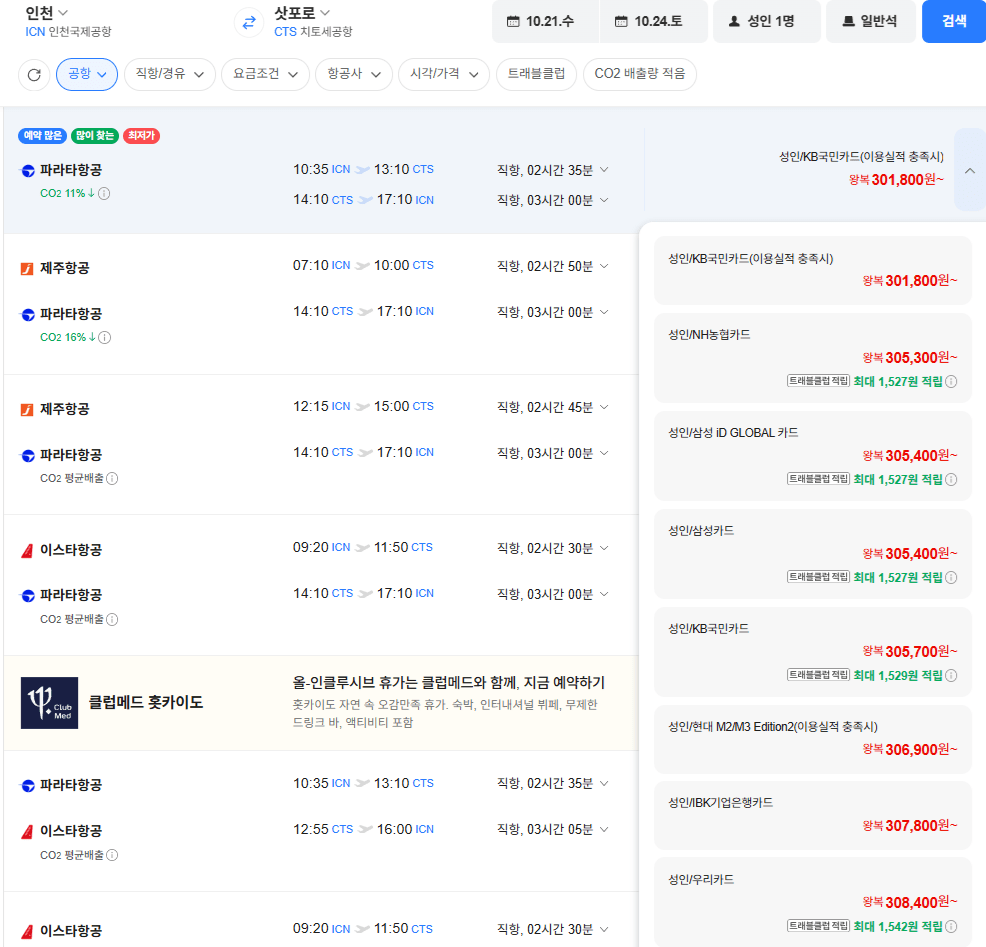Select 성인/KB국민카드 fare 305,700원
The height and width of the screenshot is (947, 986).
[x=813, y=652]
